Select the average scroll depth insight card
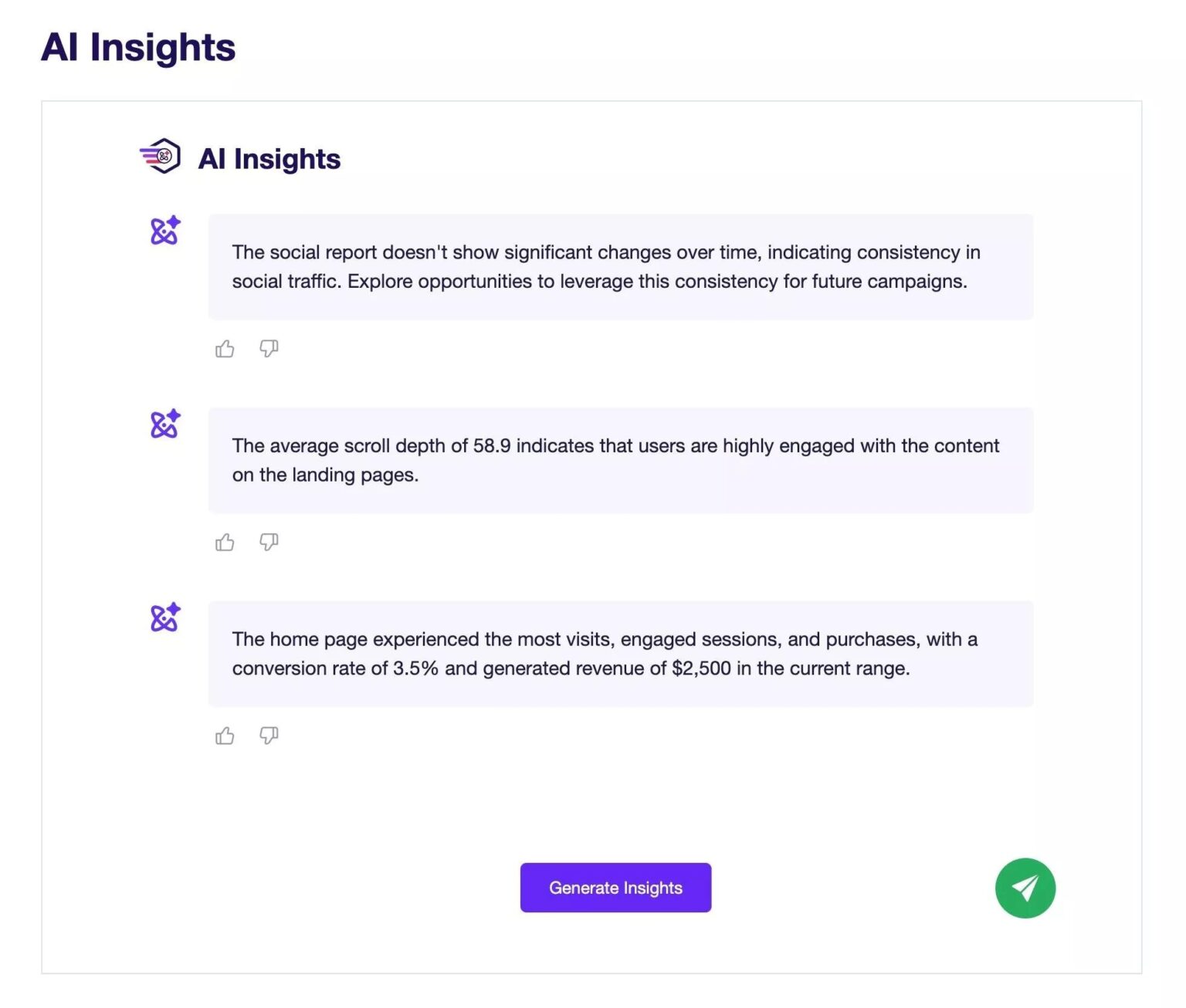 coord(620,460)
